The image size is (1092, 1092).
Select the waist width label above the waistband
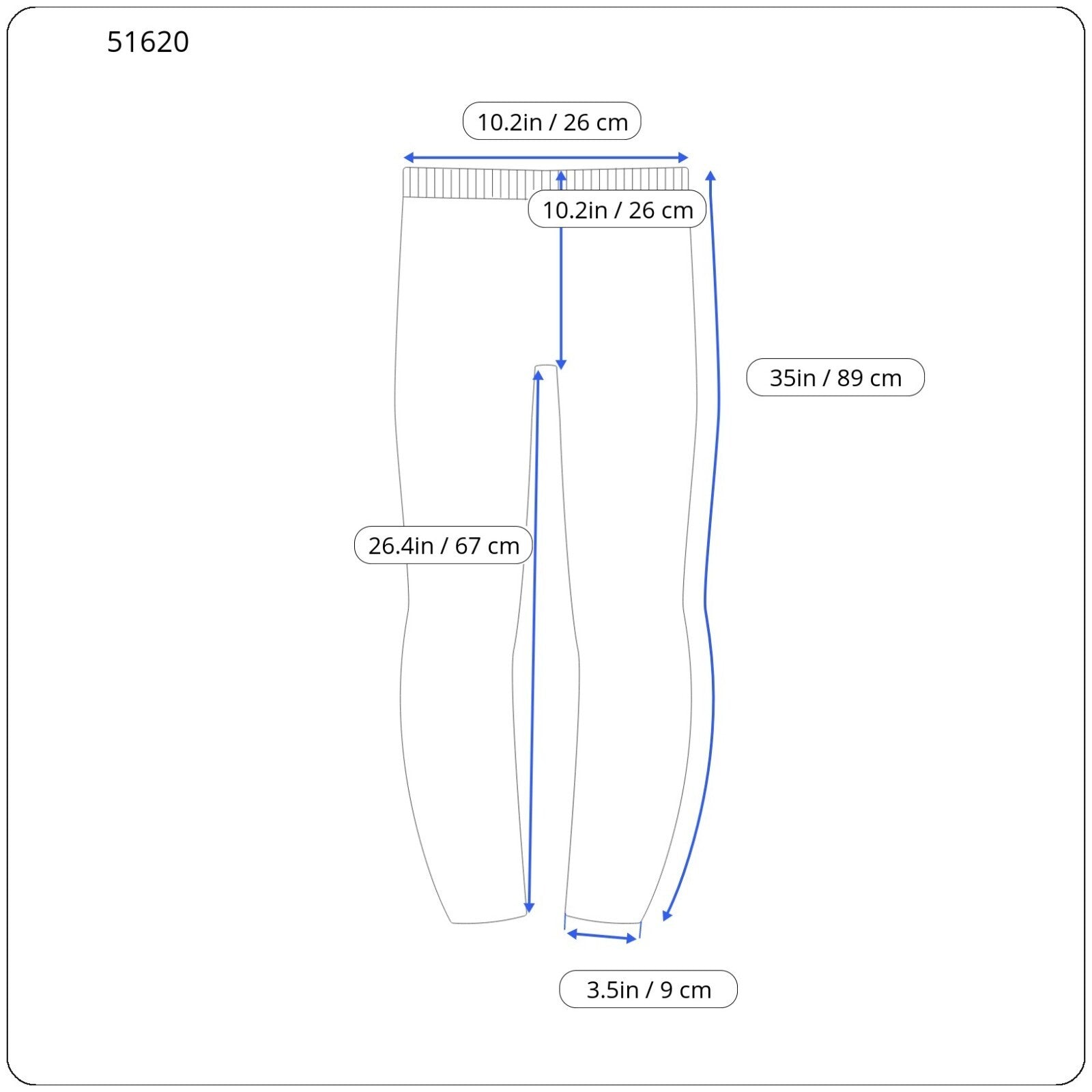tap(551, 121)
